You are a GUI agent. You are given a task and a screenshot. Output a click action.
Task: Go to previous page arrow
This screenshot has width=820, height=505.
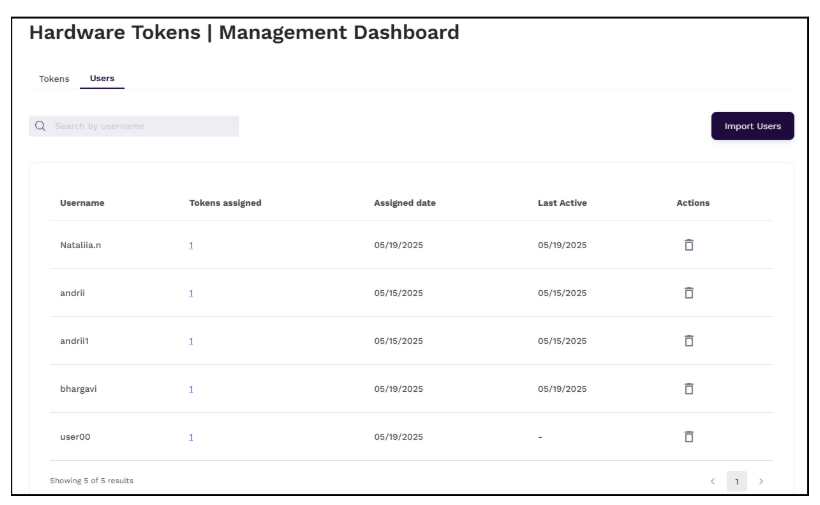tap(713, 482)
